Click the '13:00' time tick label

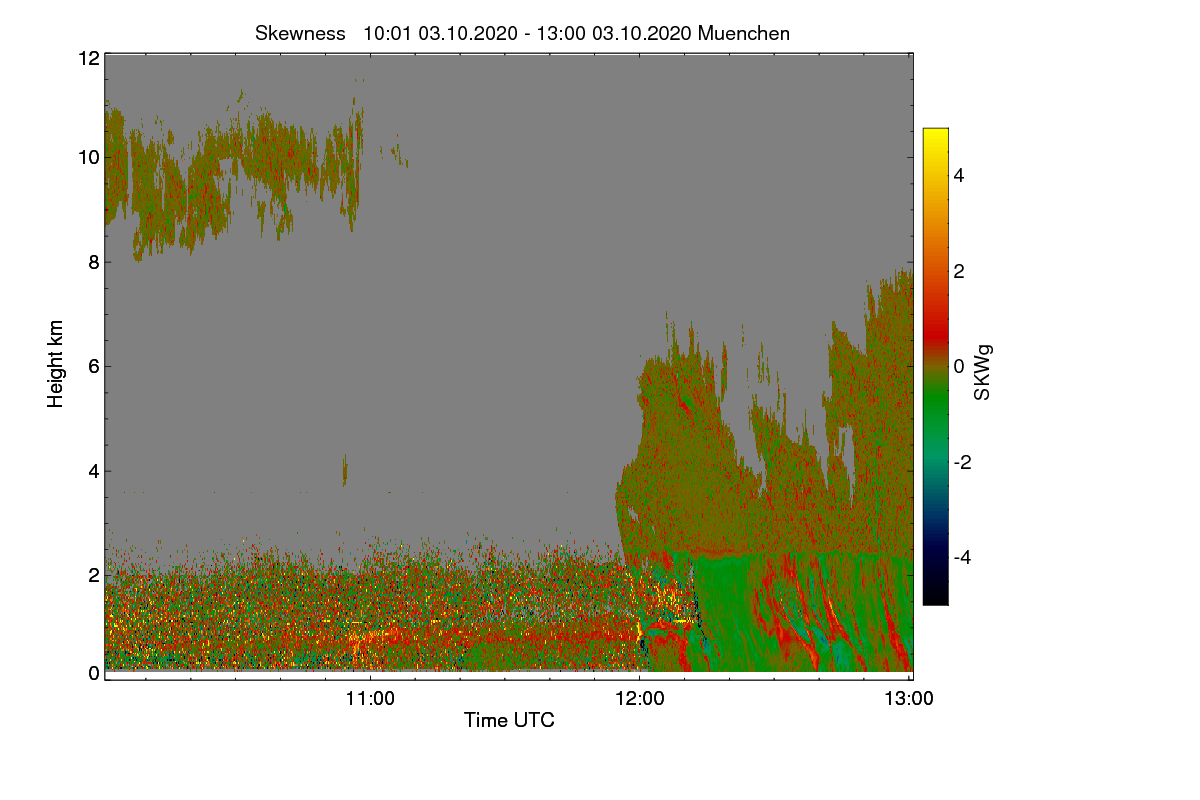(909, 699)
